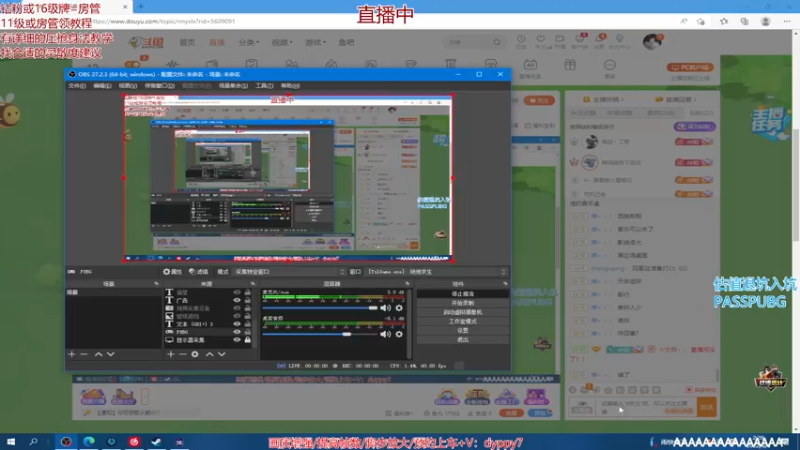Image resolution: width=800 pixels, height=450 pixels.
Task: Open source 滤镜 (Filters) button
Action: tap(198, 272)
